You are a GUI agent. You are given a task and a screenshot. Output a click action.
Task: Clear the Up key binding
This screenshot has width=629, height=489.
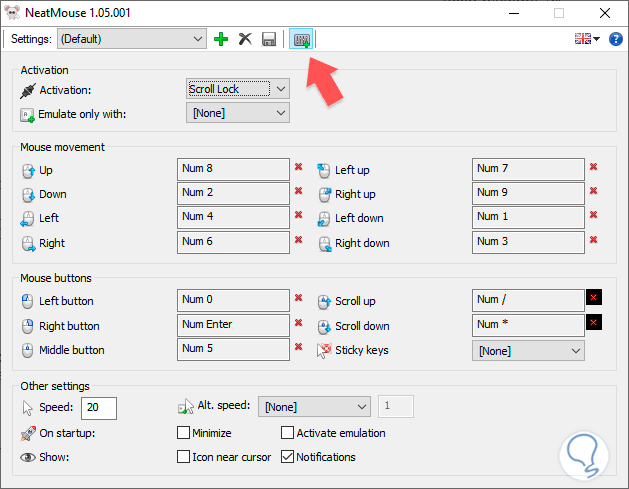tap(298, 167)
